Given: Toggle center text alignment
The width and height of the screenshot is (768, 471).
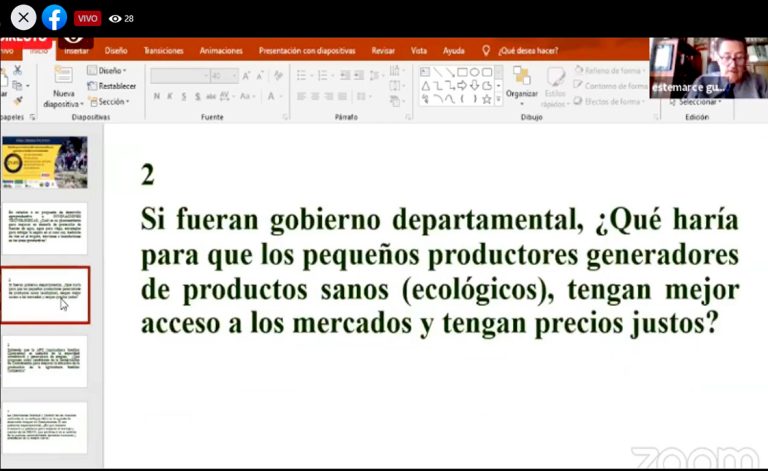Looking at the screenshot, I should coord(315,96).
